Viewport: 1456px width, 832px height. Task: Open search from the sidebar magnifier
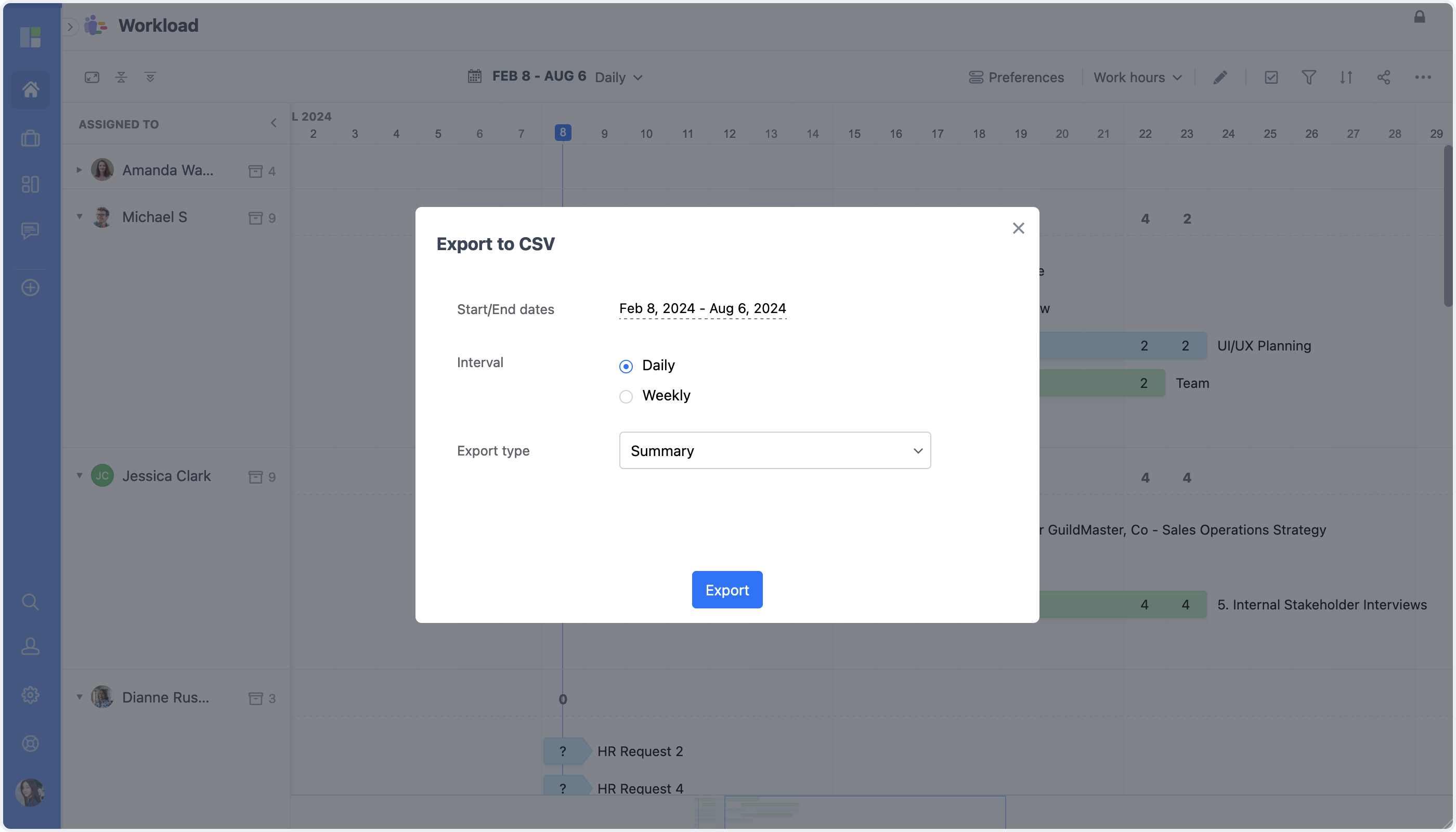pos(30,602)
